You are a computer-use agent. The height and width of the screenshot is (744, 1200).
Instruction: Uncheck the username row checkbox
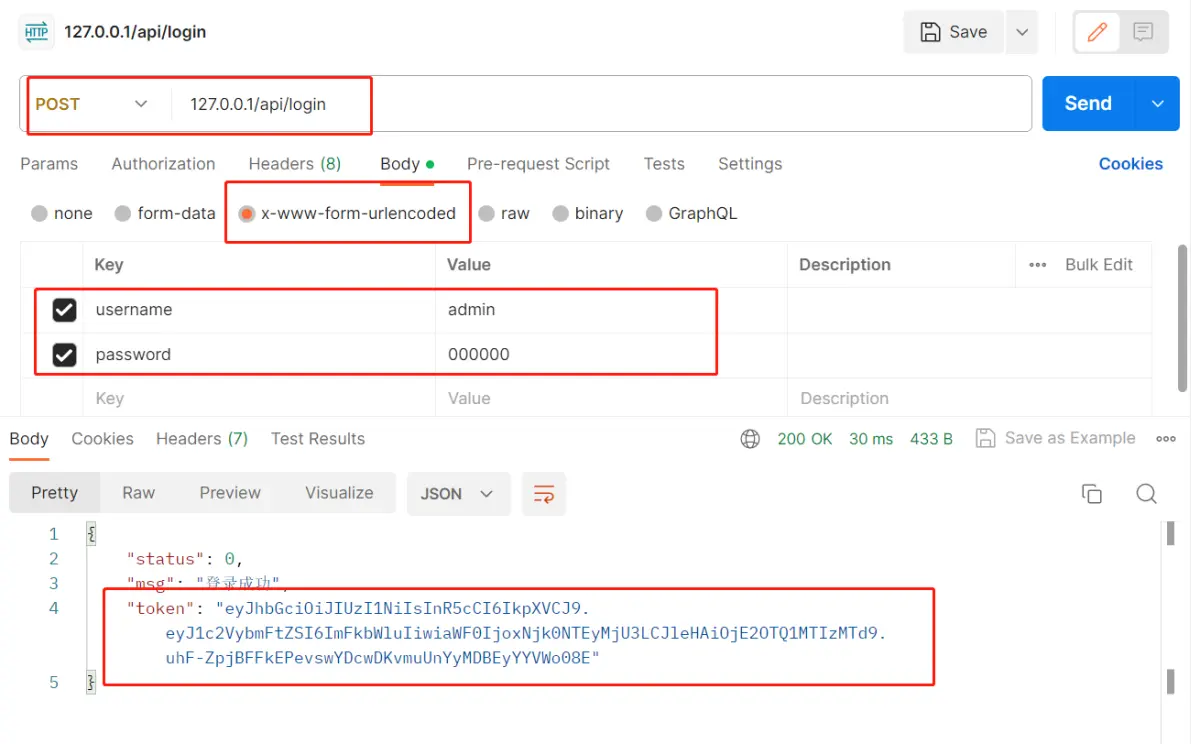point(64,310)
